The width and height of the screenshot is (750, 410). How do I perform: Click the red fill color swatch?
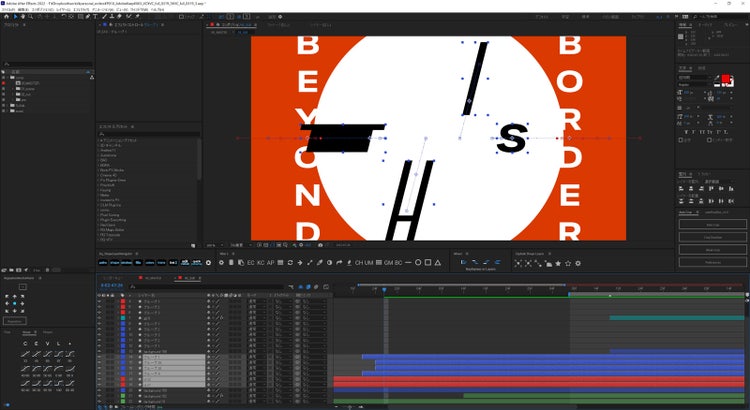(x=726, y=78)
